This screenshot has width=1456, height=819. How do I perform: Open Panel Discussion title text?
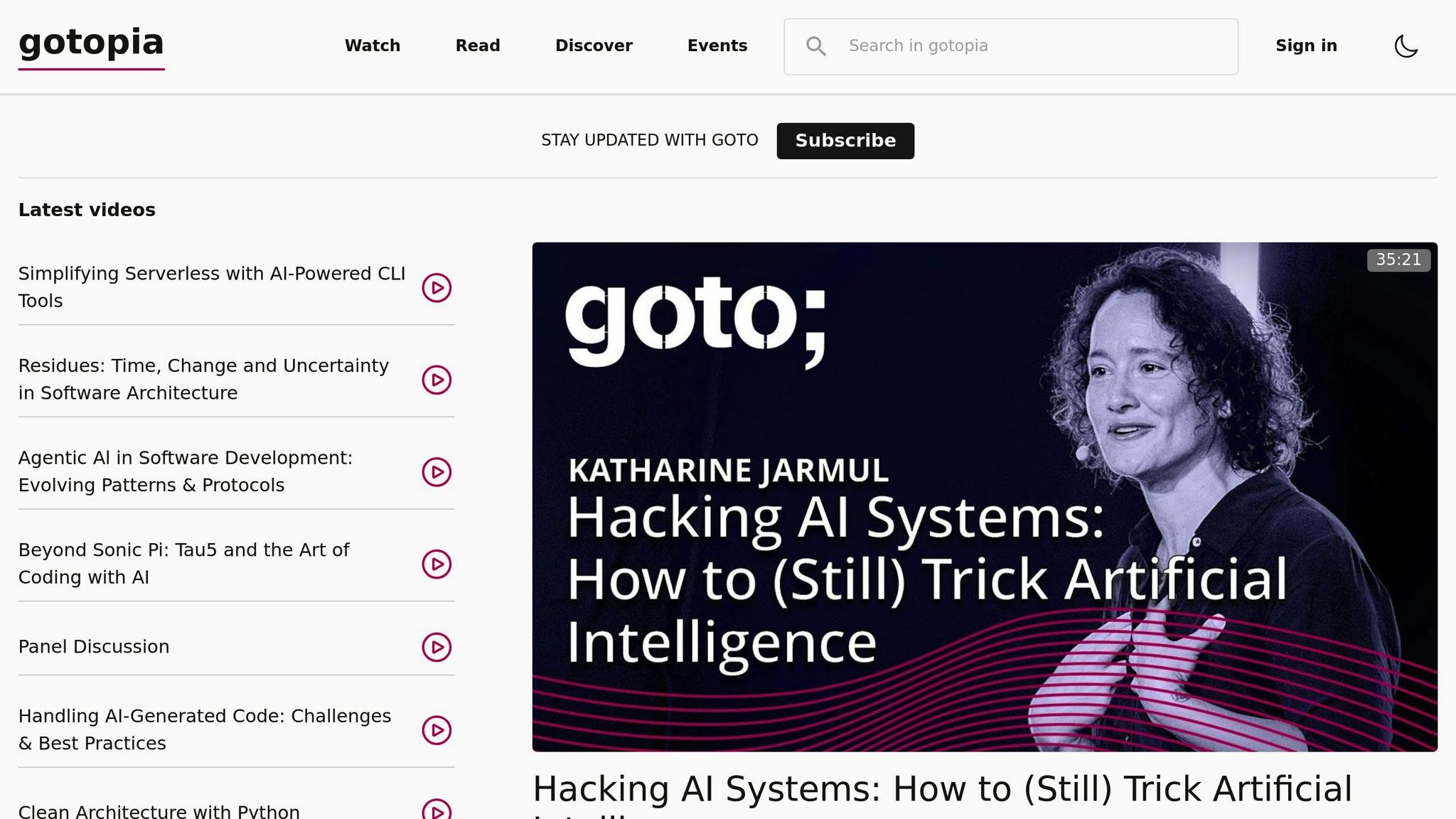[x=94, y=647]
